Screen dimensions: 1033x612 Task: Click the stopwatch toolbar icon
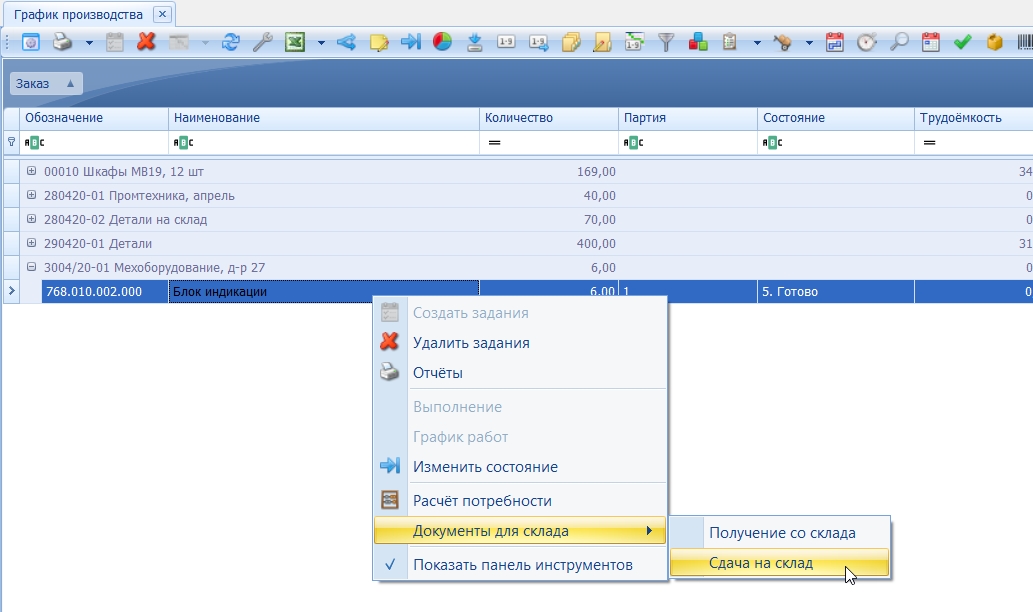point(867,42)
